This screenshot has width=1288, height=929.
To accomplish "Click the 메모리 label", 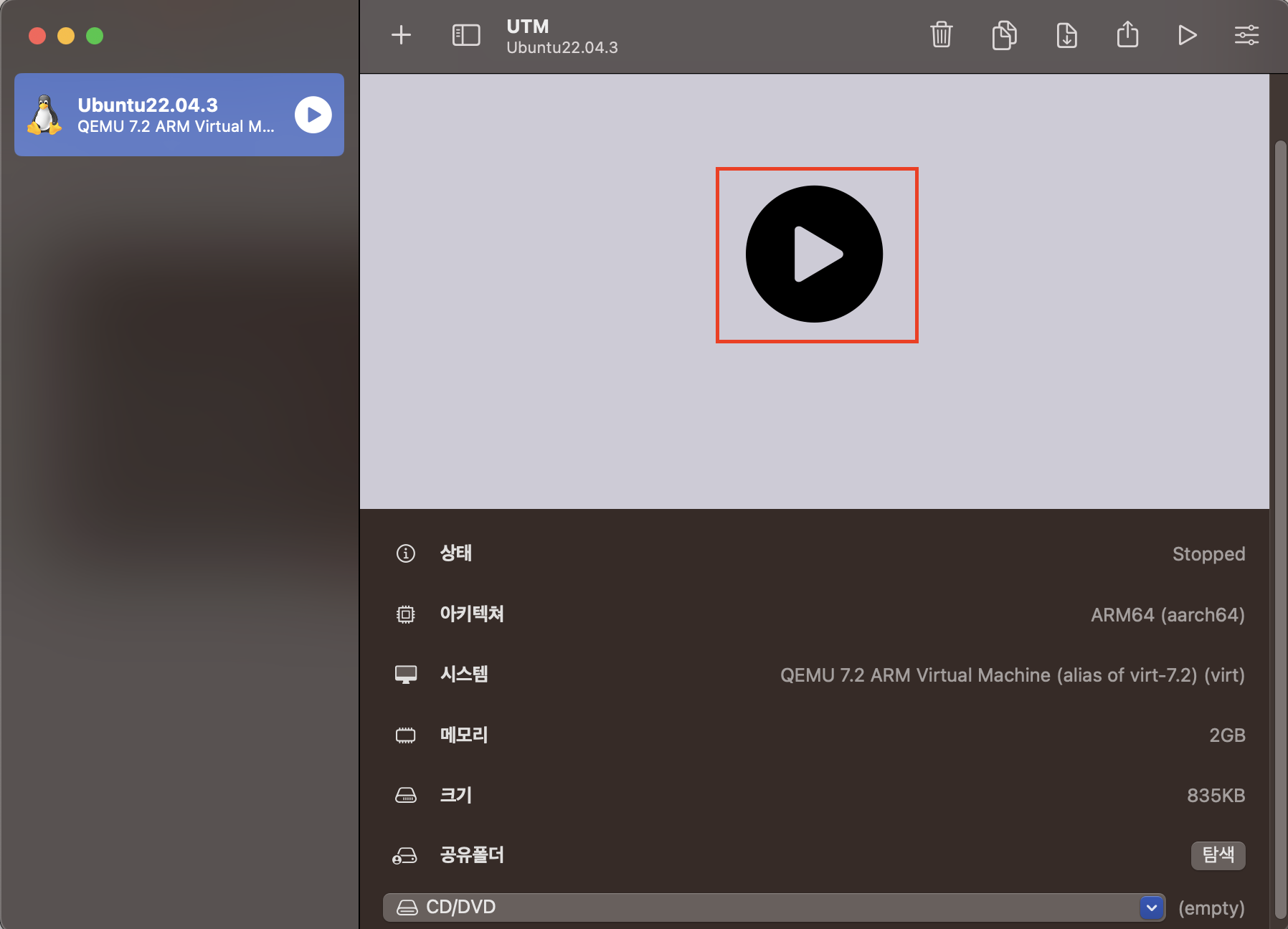I will pyautogui.click(x=464, y=735).
